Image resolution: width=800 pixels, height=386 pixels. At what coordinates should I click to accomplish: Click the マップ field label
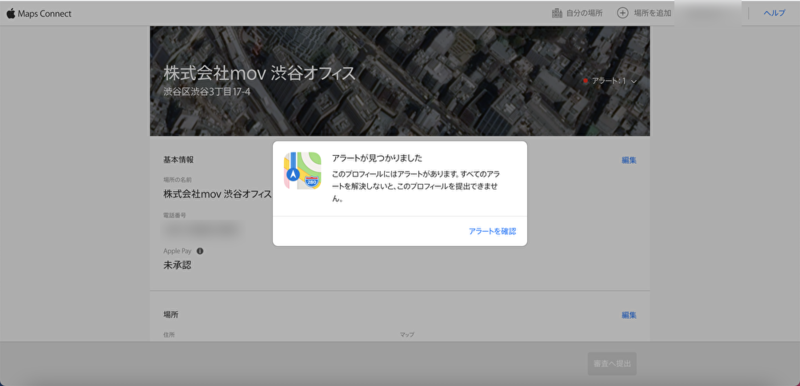[x=407, y=334]
